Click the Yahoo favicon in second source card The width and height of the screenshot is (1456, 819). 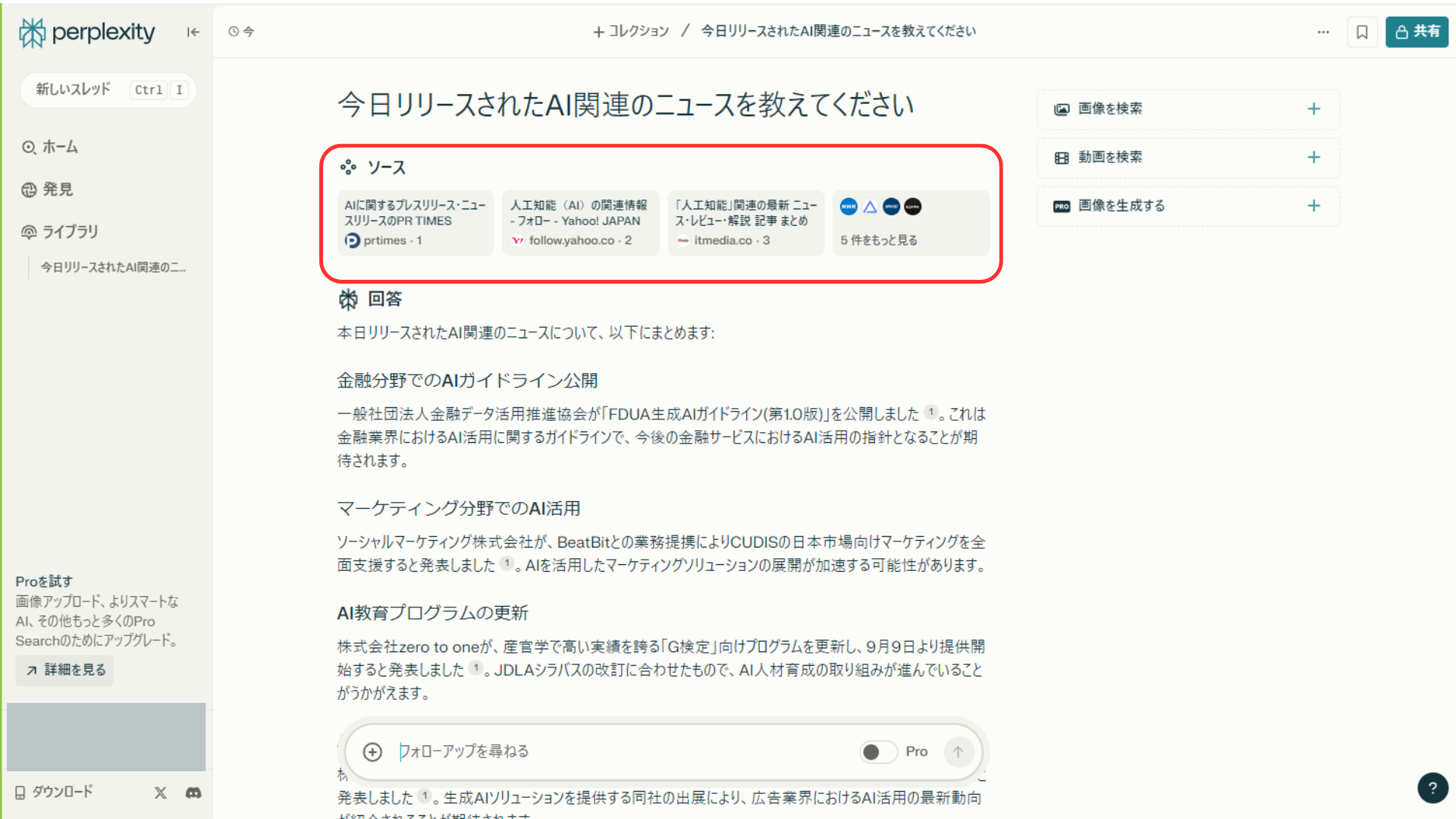click(x=518, y=240)
